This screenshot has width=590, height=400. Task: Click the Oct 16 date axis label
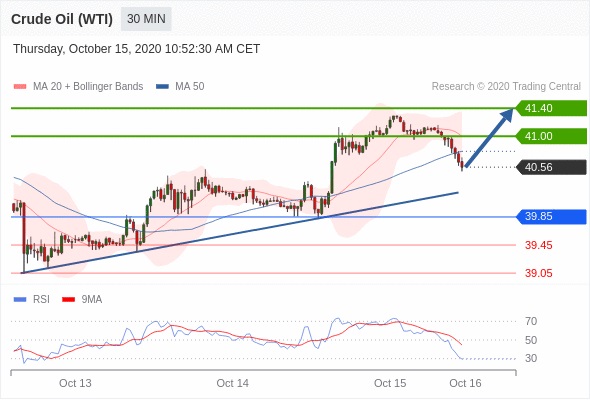click(x=465, y=383)
